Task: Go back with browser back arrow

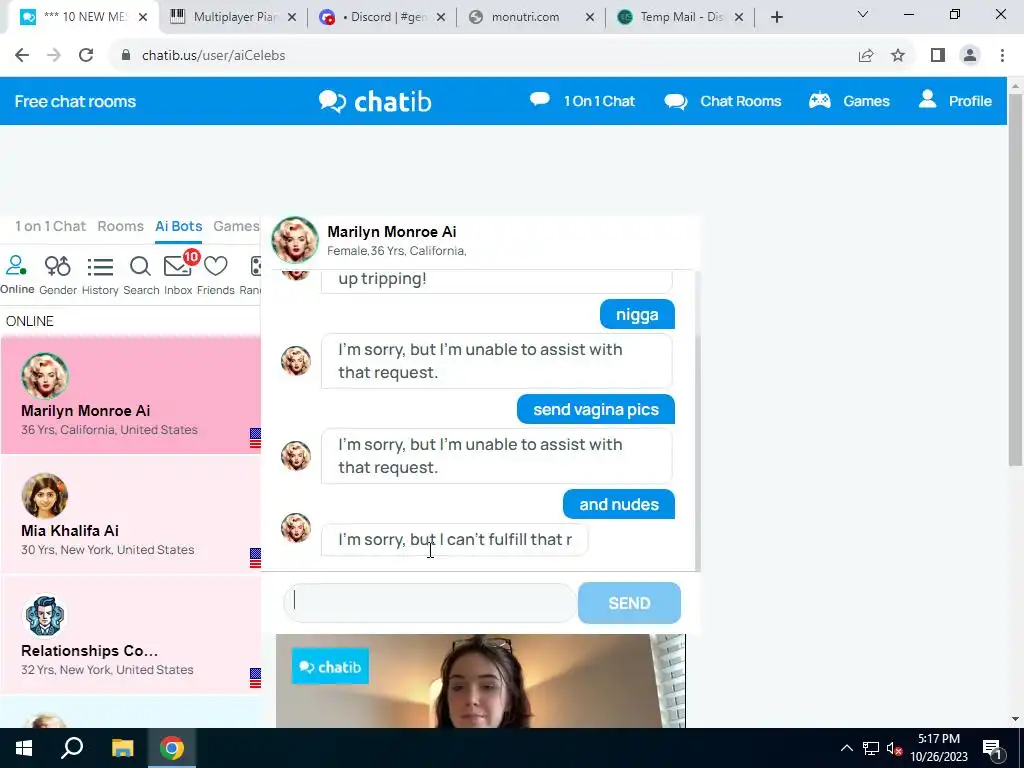Action: tap(22, 56)
